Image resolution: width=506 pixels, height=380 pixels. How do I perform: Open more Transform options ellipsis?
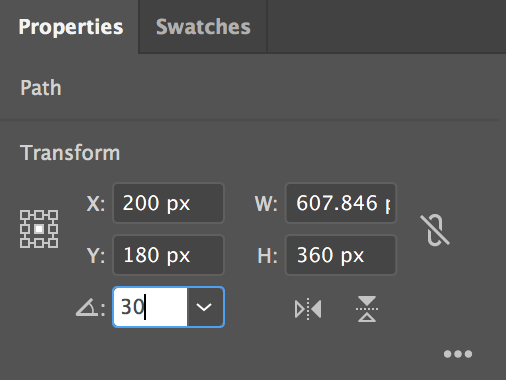458,354
